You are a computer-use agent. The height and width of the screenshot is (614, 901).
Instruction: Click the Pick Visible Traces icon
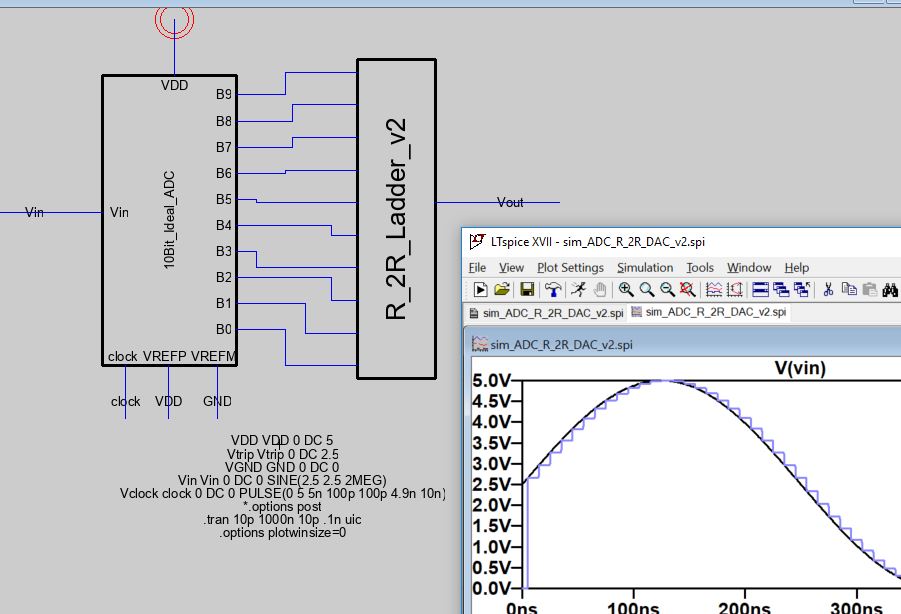(714, 290)
